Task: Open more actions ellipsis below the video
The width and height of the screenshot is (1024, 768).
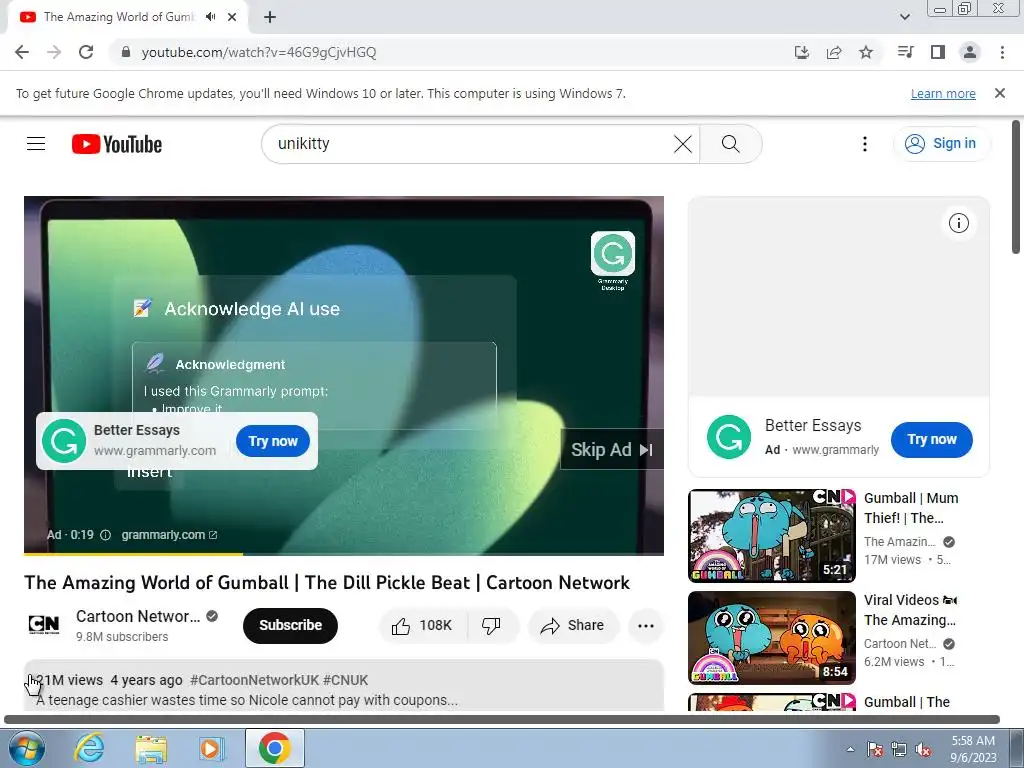Action: click(646, 626)
